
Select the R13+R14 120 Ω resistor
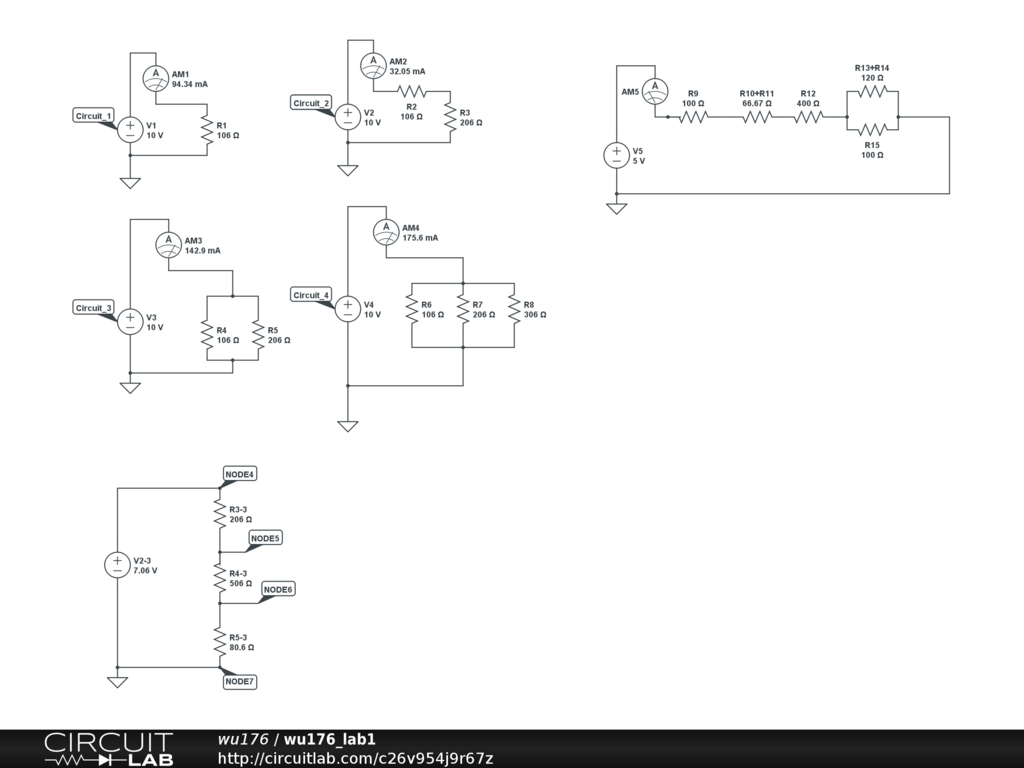point(872,91)
